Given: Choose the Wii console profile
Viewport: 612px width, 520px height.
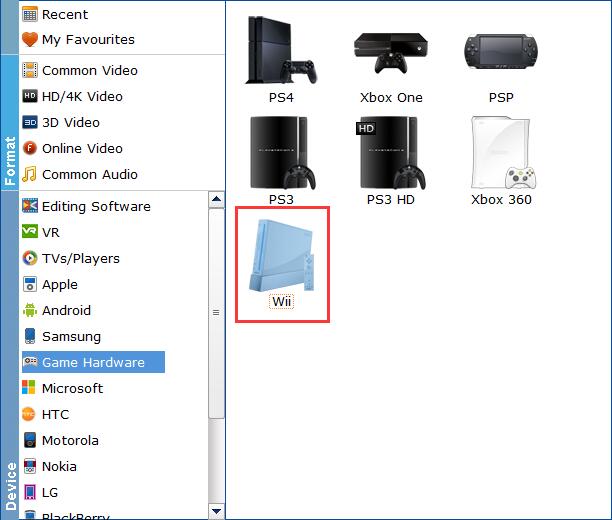Looking at the screenshot, I should pyautogui.click(x=281, y=255).
